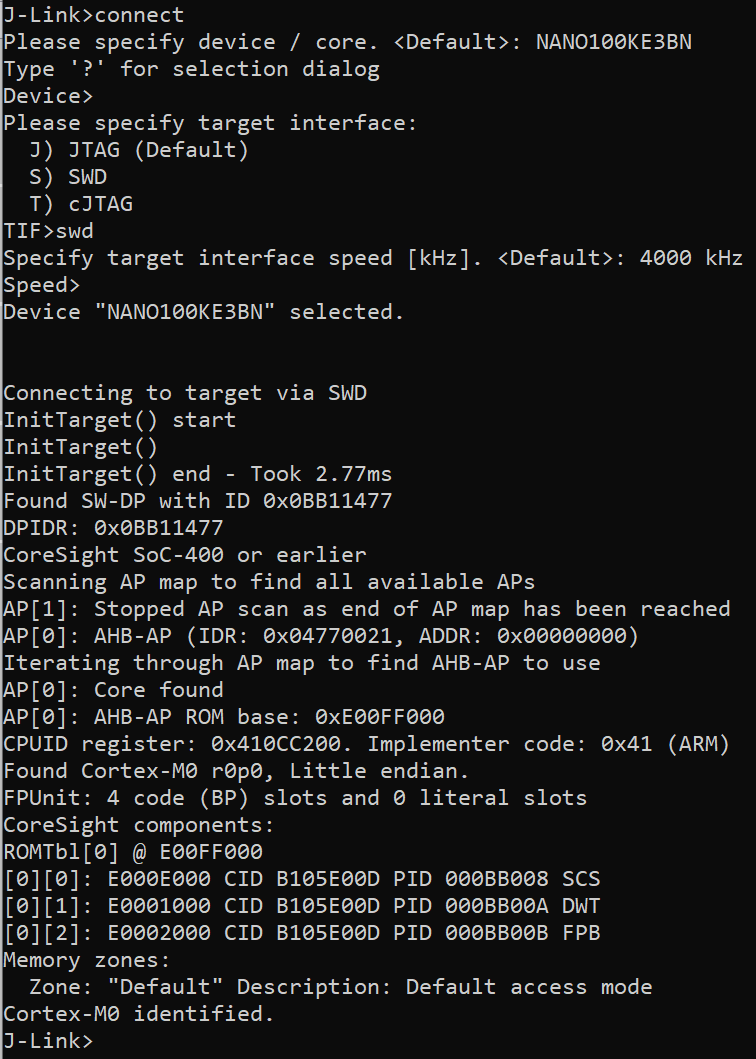Click the 'InitTarget() end - Took 2.77ms' line
756x1059 pixels.
click(198, 474)
